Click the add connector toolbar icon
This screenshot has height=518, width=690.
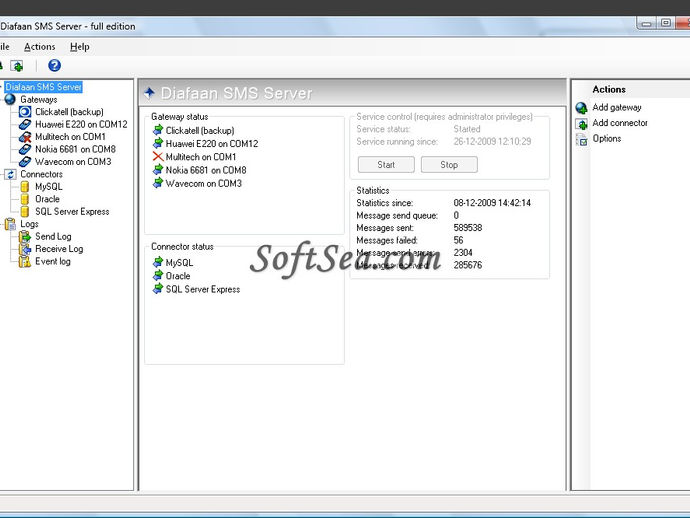click(x=17, y=66)
